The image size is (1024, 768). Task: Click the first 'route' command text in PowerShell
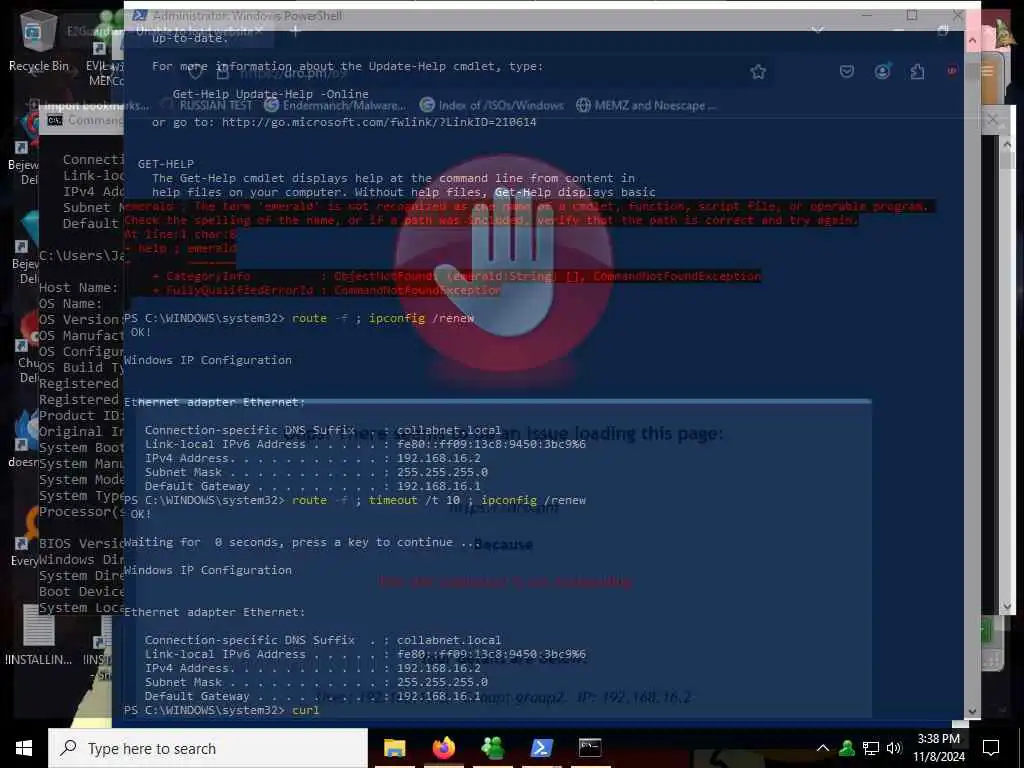point(309,318)
